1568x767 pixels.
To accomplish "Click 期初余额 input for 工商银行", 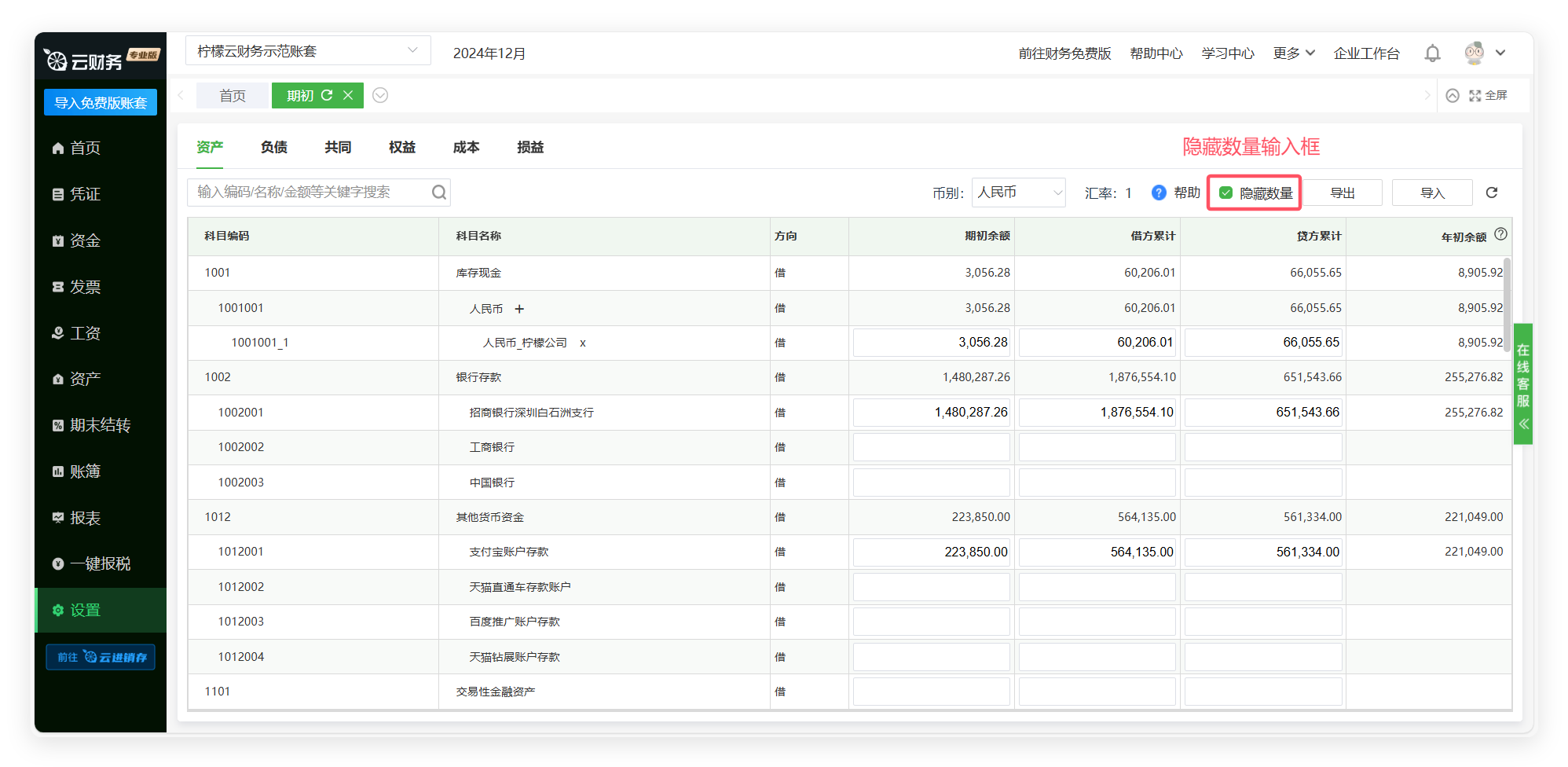I will coord(932,447).
